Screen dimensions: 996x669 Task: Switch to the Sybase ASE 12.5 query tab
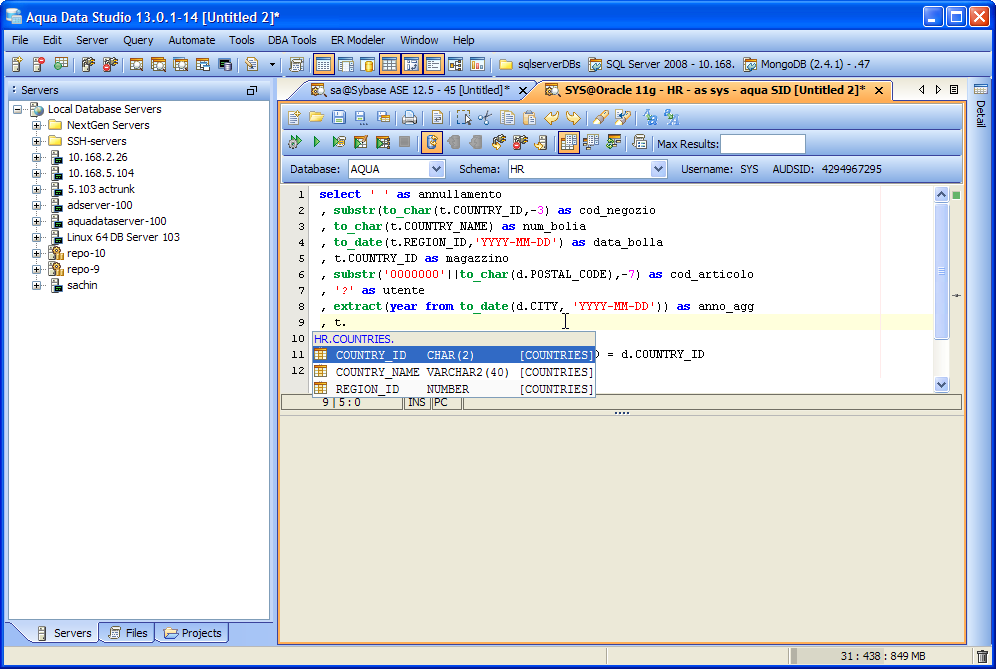[418, 90]
